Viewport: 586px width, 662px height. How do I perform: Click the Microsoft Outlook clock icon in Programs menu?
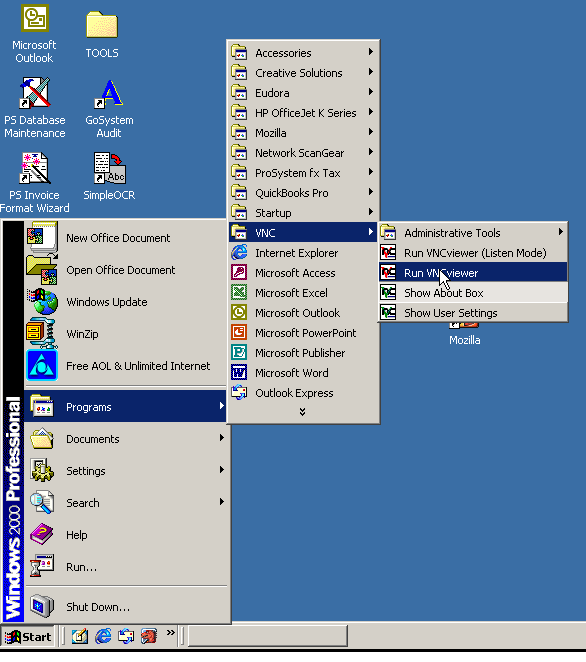click(x=239, y=312)
